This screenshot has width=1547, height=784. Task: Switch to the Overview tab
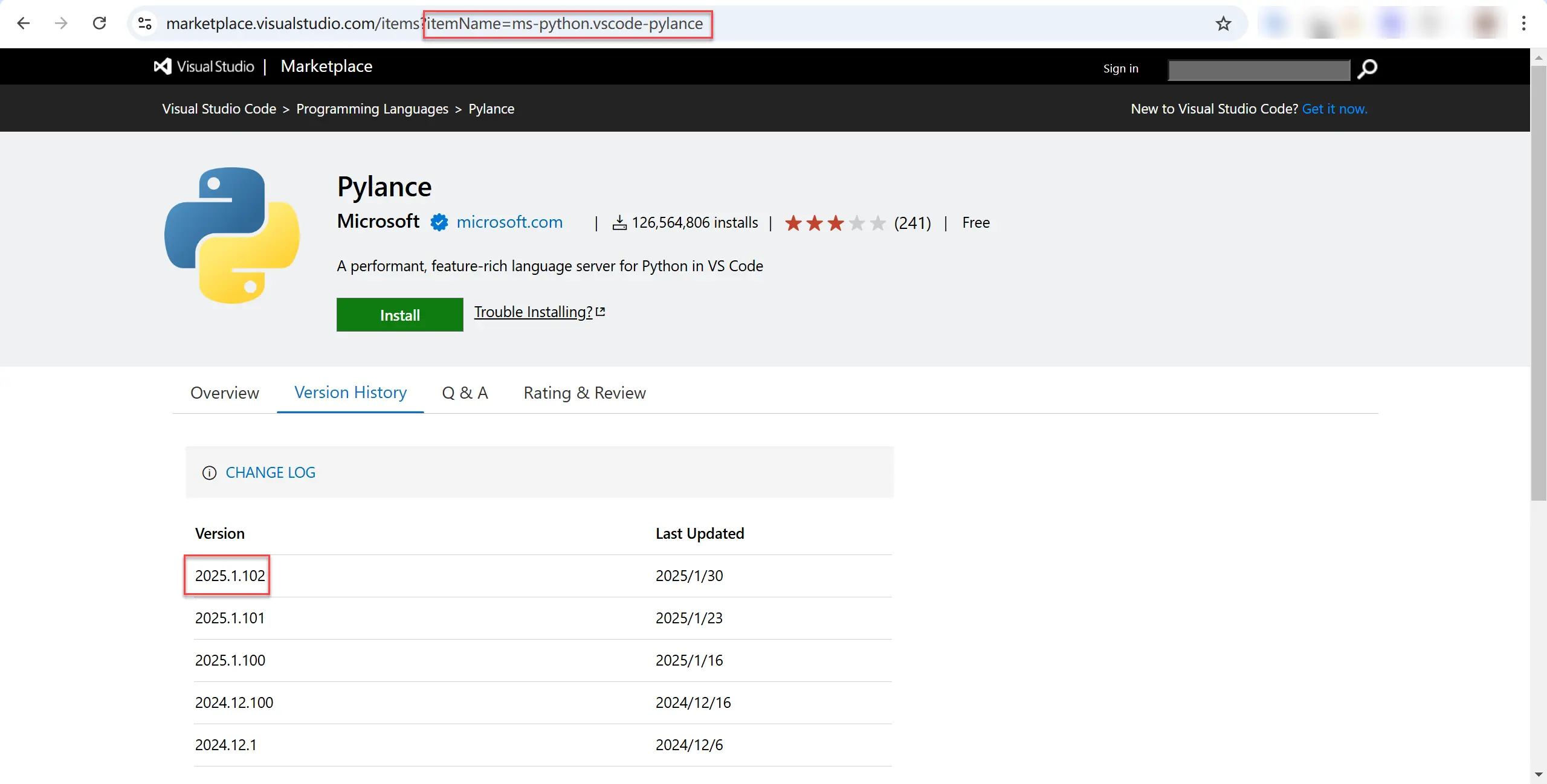tap(224, 393)
